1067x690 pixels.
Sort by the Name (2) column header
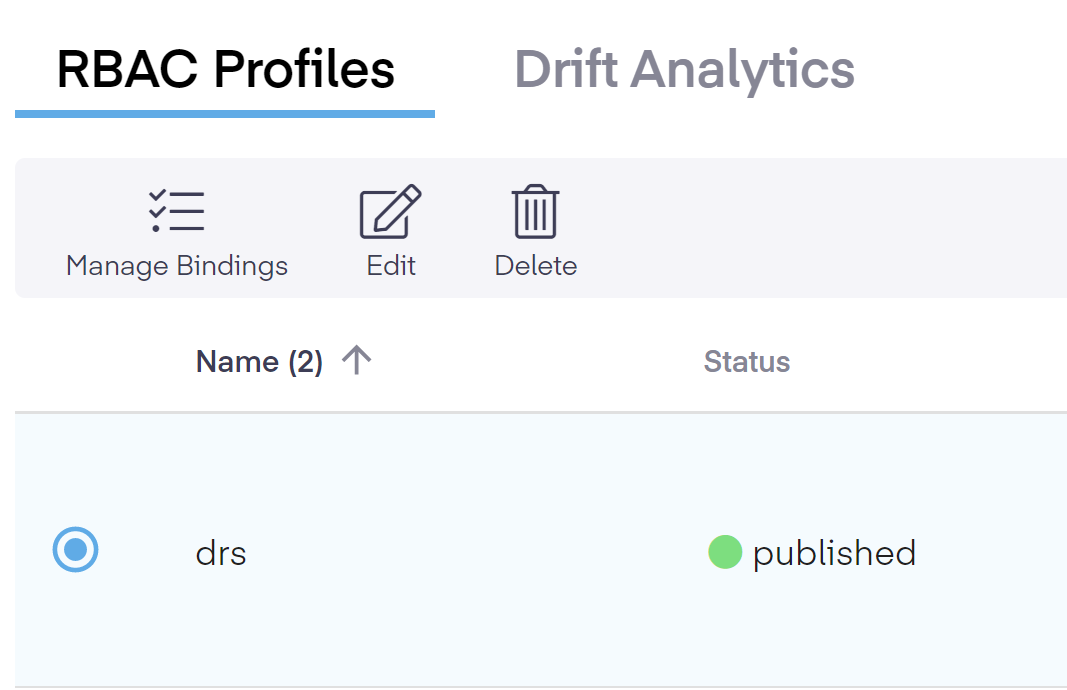point(259,361)
